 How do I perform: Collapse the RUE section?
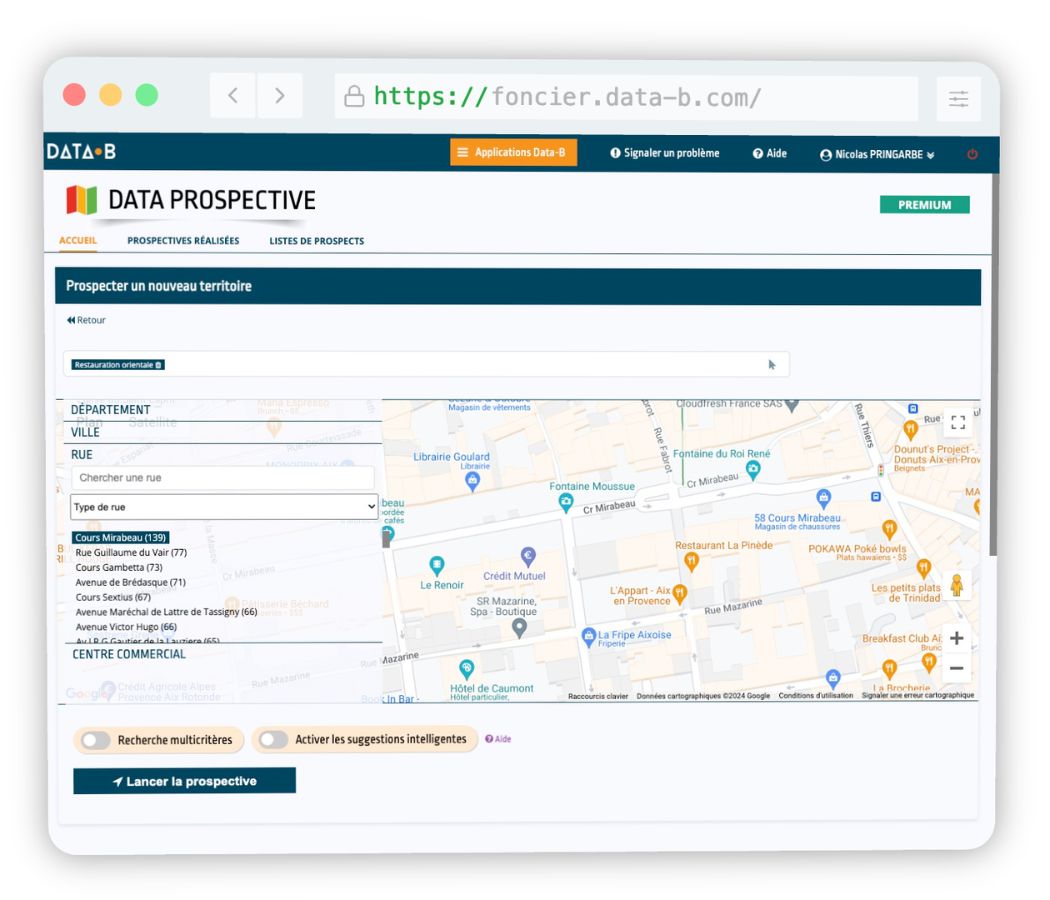[x=82, y=455]
